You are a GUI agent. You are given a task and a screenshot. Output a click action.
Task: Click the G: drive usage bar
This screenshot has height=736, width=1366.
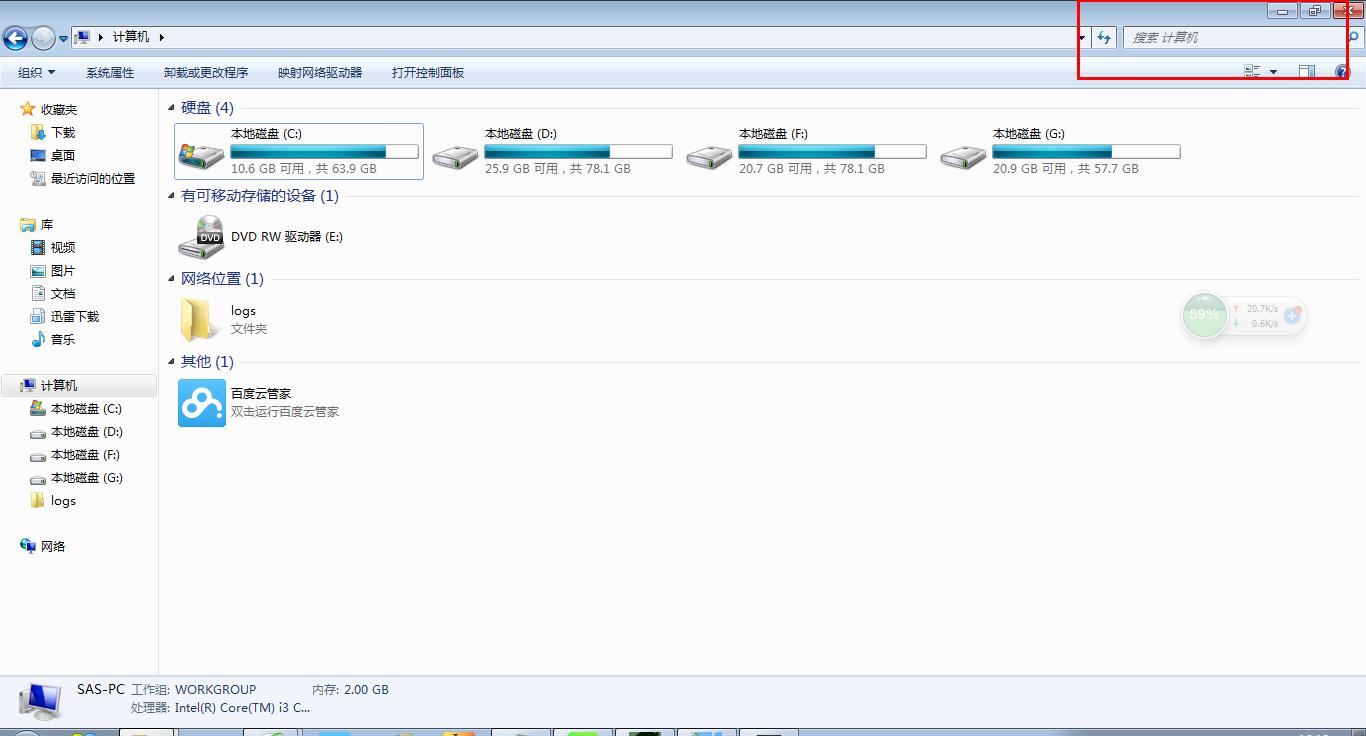coord(1086,152)
